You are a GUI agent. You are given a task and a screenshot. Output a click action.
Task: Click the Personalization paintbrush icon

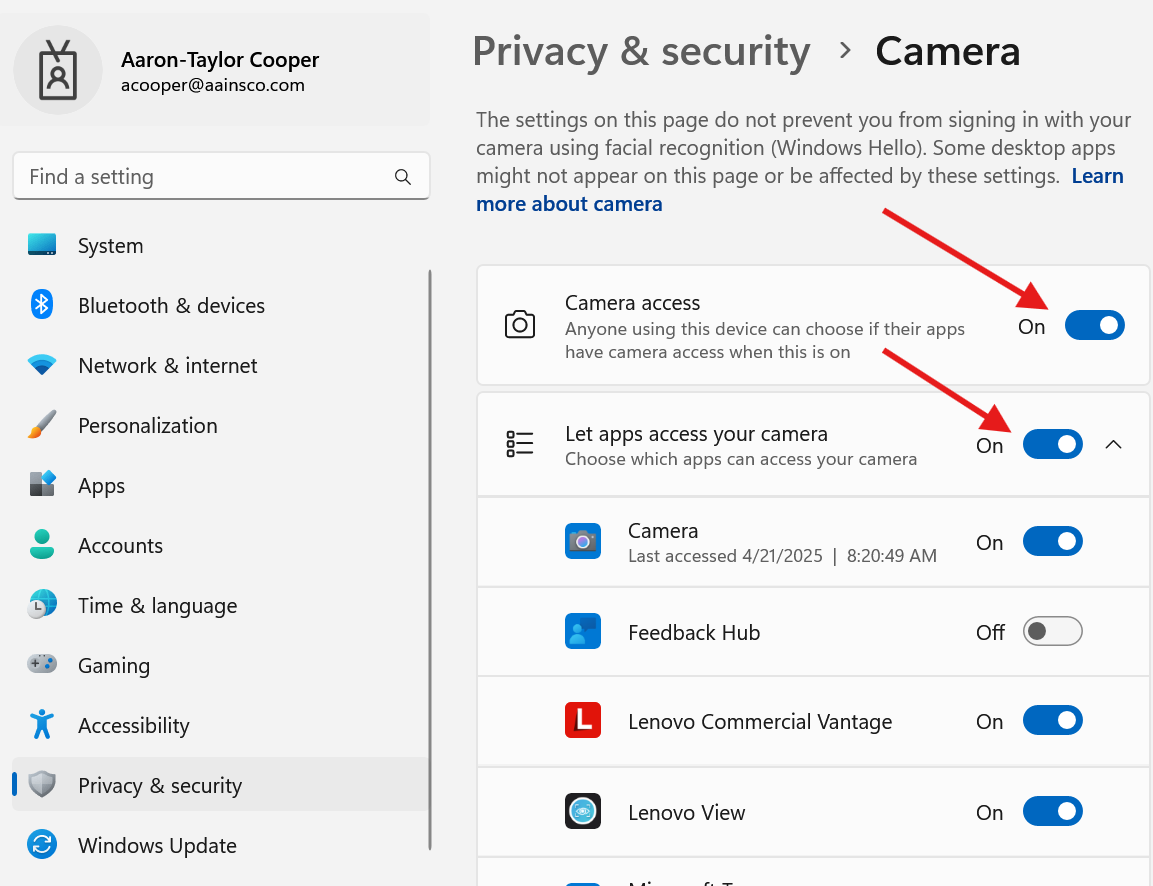tap(42, 425)
